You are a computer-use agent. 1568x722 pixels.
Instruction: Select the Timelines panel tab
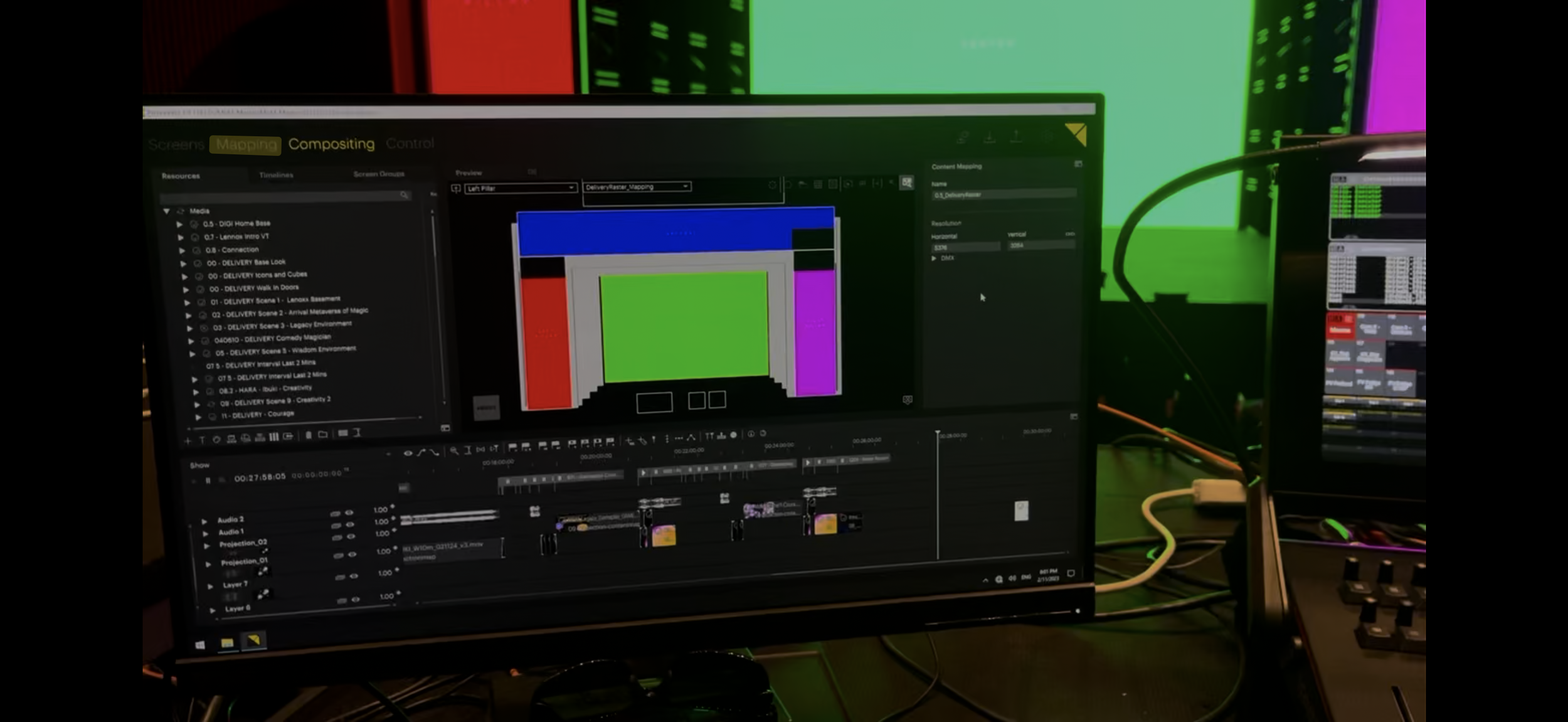pos(276,174)
